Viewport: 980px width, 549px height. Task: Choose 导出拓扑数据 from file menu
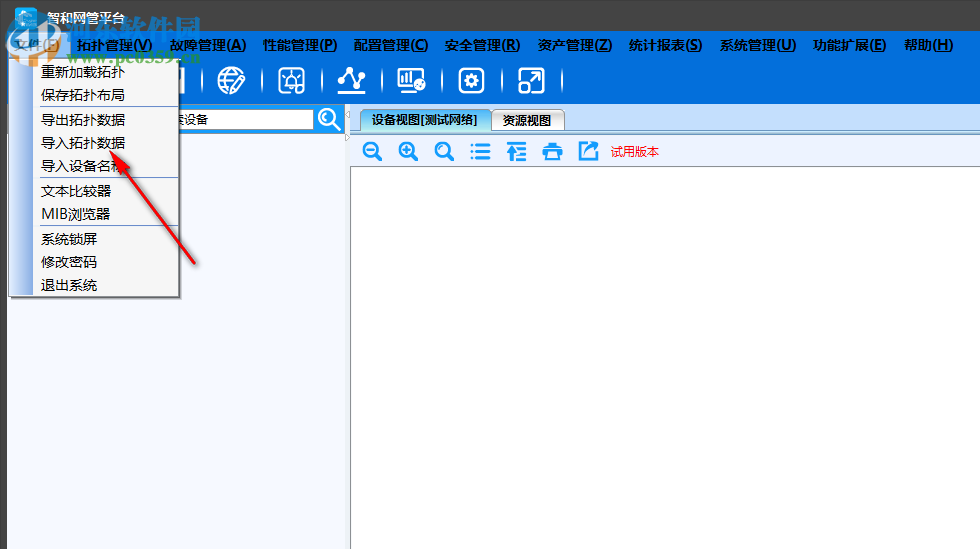pos(83,119)
